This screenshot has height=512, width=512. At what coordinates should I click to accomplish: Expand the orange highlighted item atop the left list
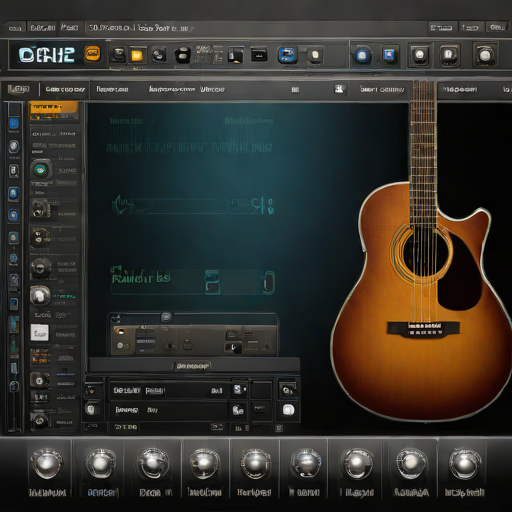pos(54,110)
